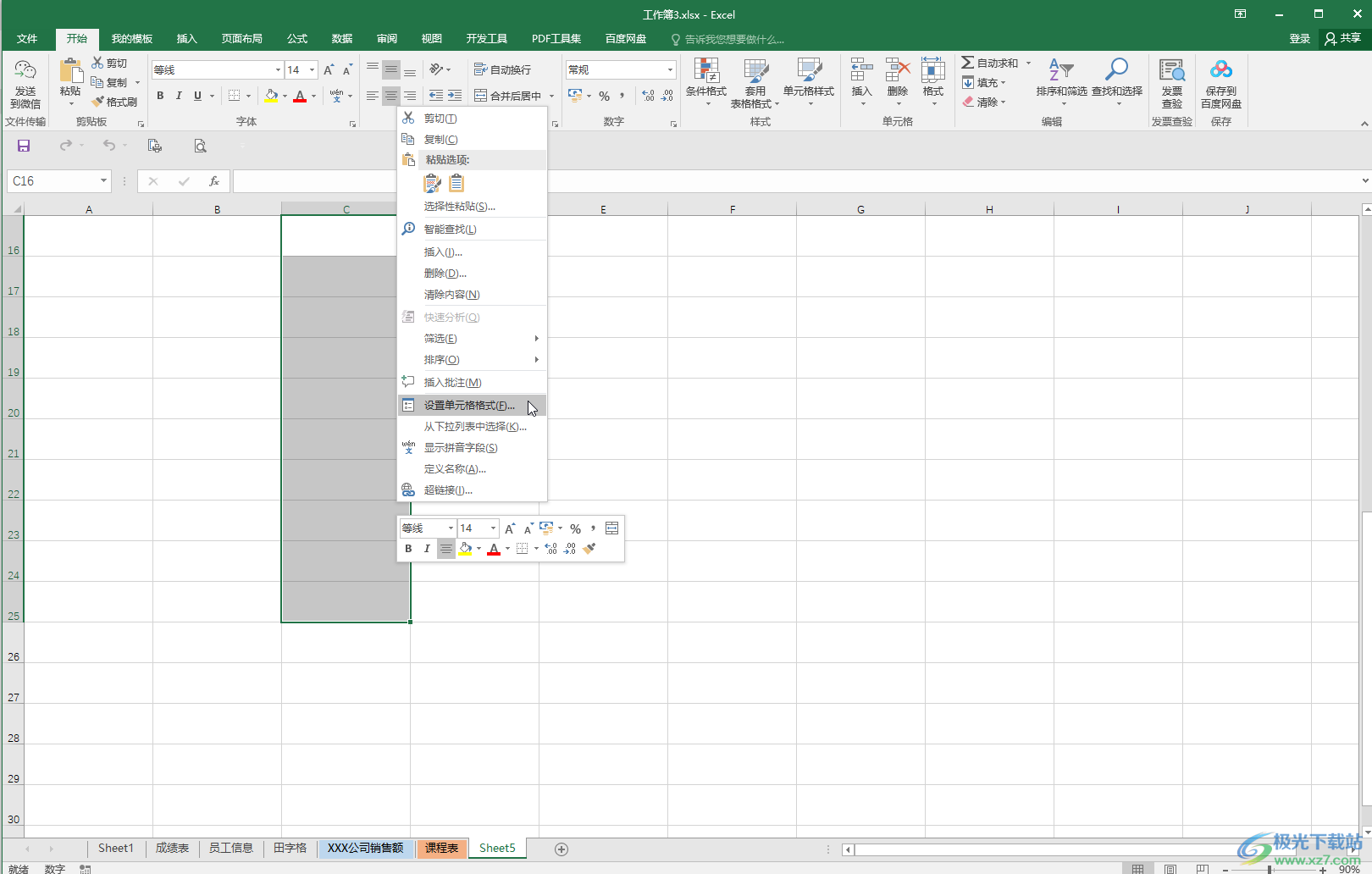This screenshot has width=1372, height=874.
Task: Open Conditional Formatting icon
Action: tap(706, 71)
